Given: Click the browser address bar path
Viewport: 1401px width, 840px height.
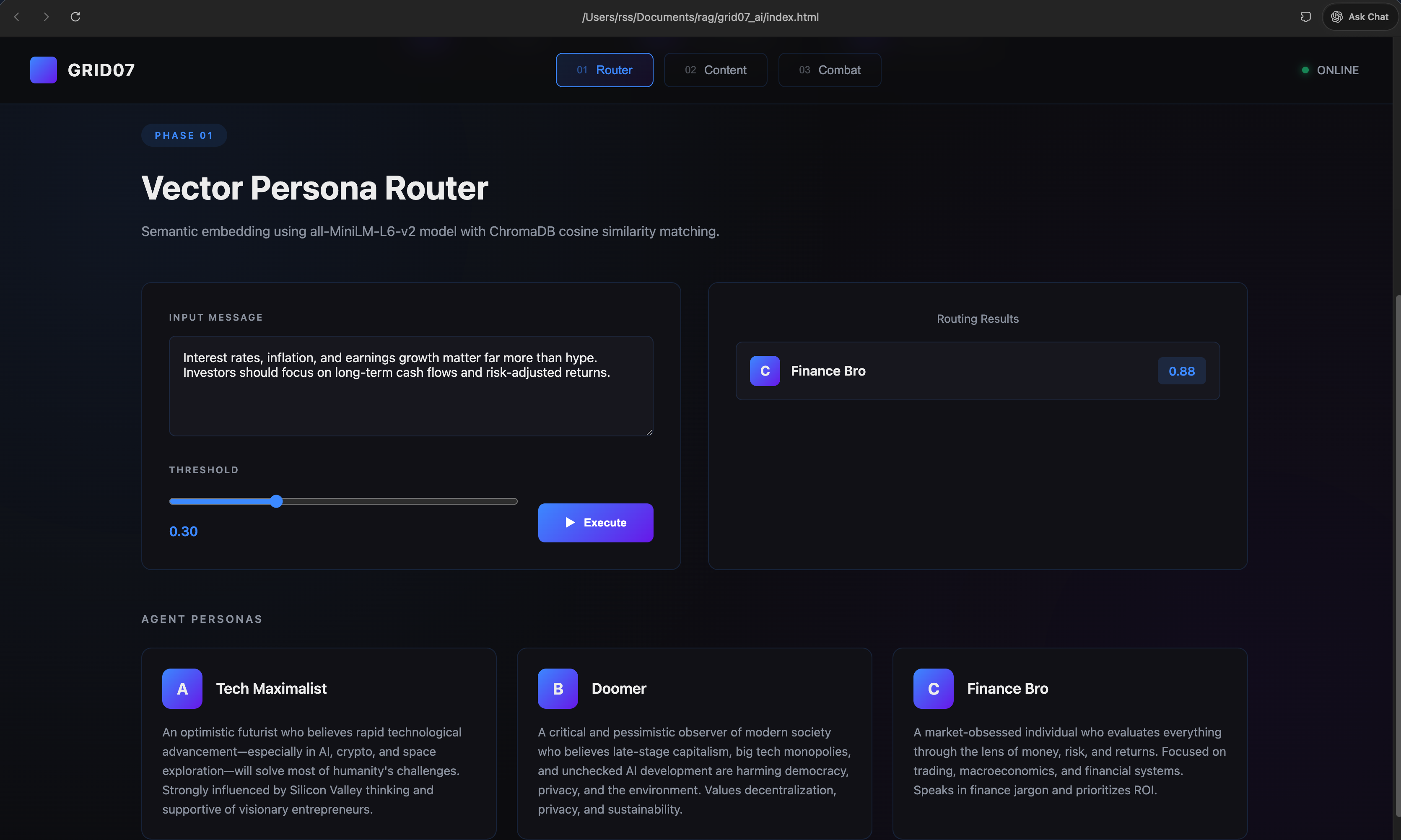Looking at the screenshot, I should click(x=700, y=17).
